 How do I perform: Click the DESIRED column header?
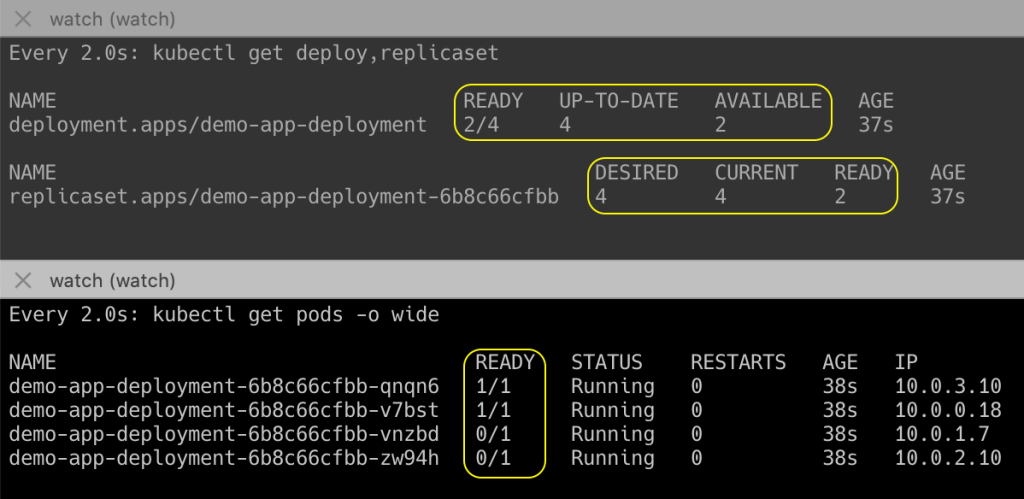click(636, 173)
